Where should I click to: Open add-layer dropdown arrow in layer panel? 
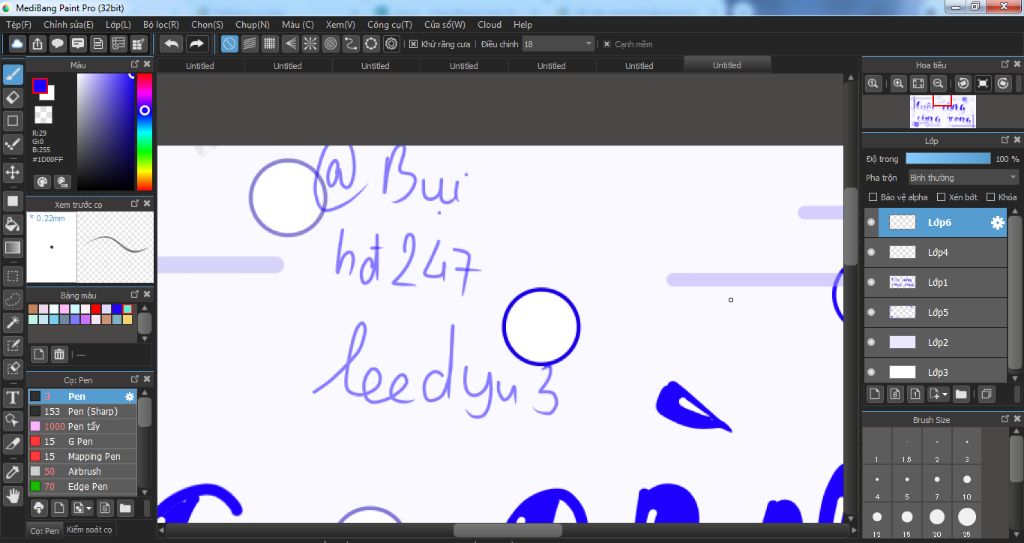944,395
